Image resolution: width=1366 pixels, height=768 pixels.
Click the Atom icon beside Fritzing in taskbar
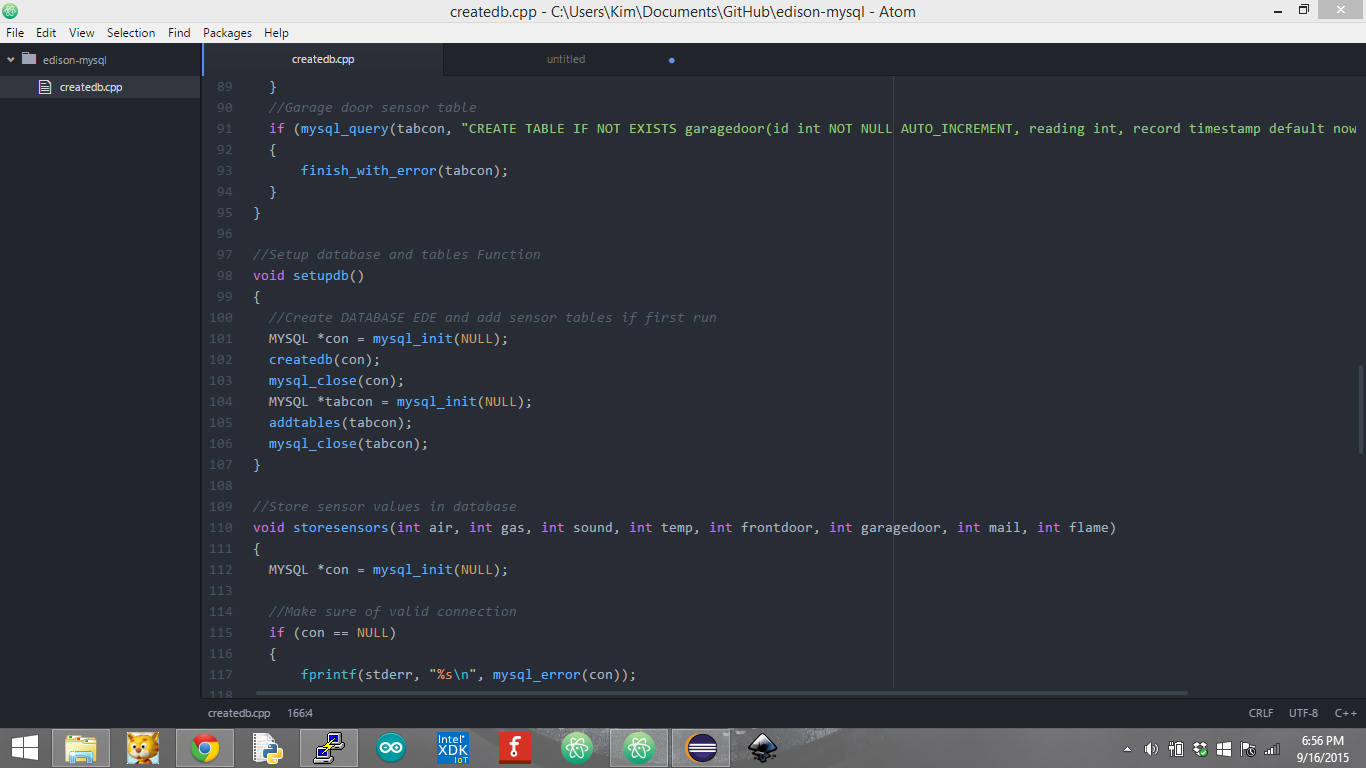(577, 748)
